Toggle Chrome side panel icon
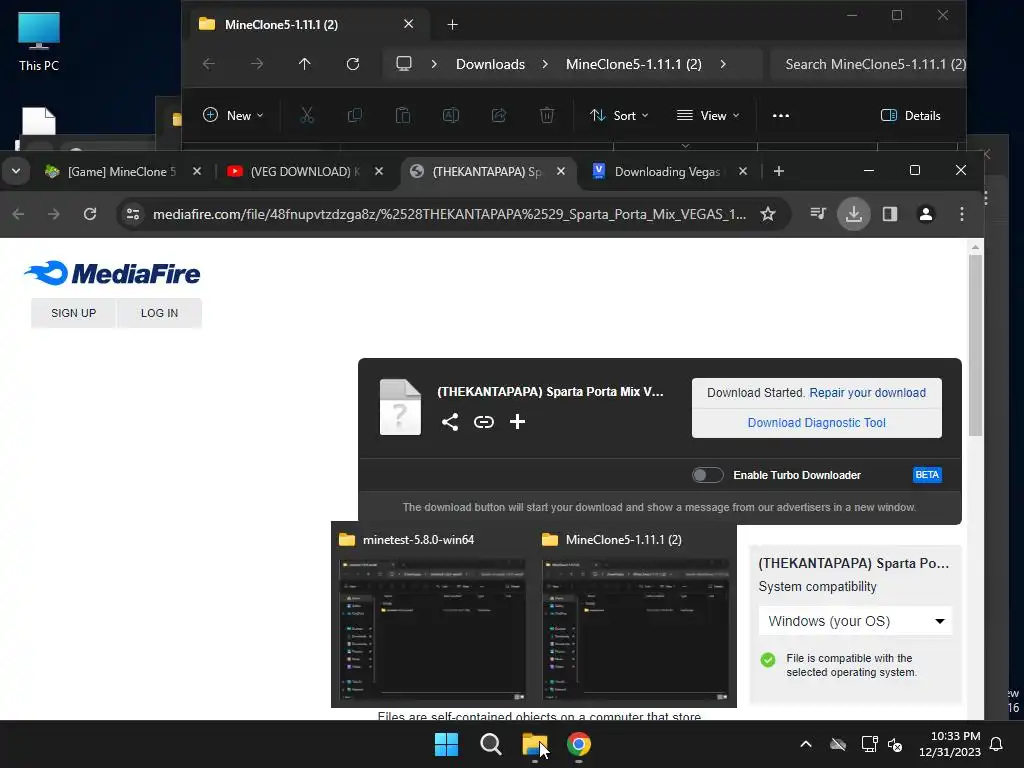This screenshot has height=768, width=1024. [889, 214]
